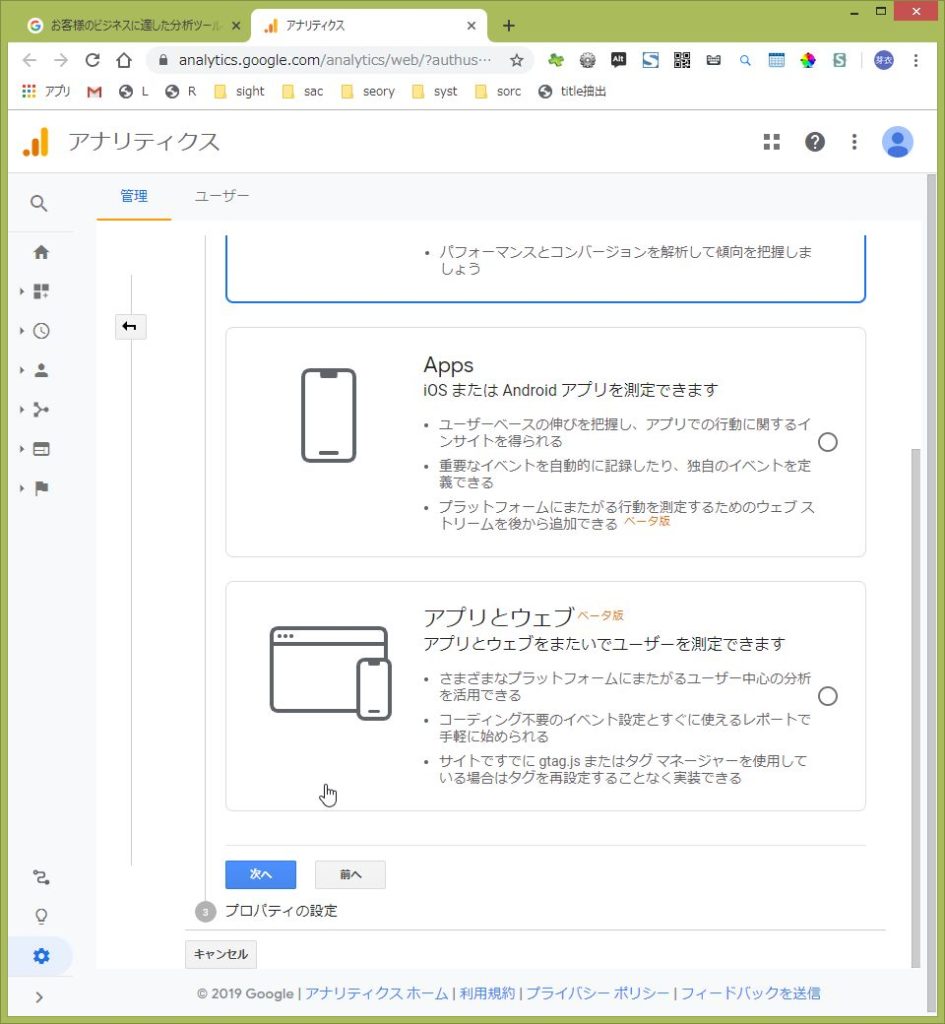The height and width of the screenshot is (1024, 945).
Task: Expand the Customization section arrow
Action: tap(22, 291)
